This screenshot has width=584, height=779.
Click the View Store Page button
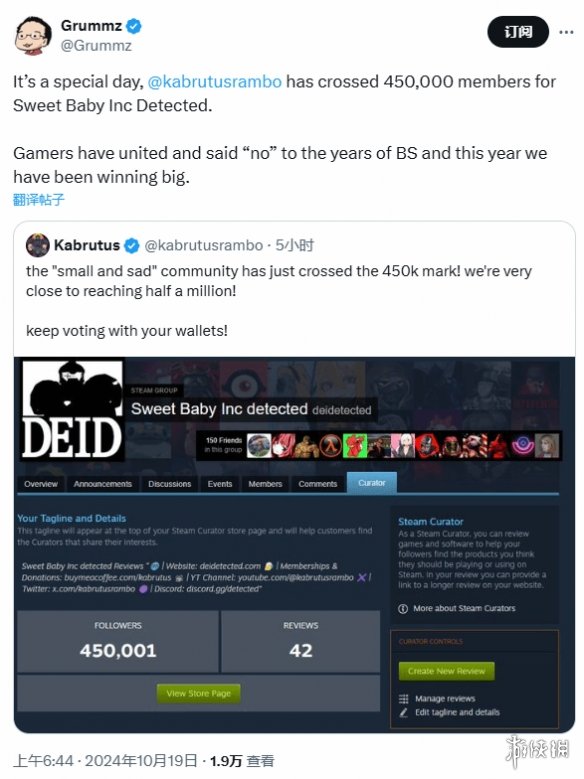[199, 693]
